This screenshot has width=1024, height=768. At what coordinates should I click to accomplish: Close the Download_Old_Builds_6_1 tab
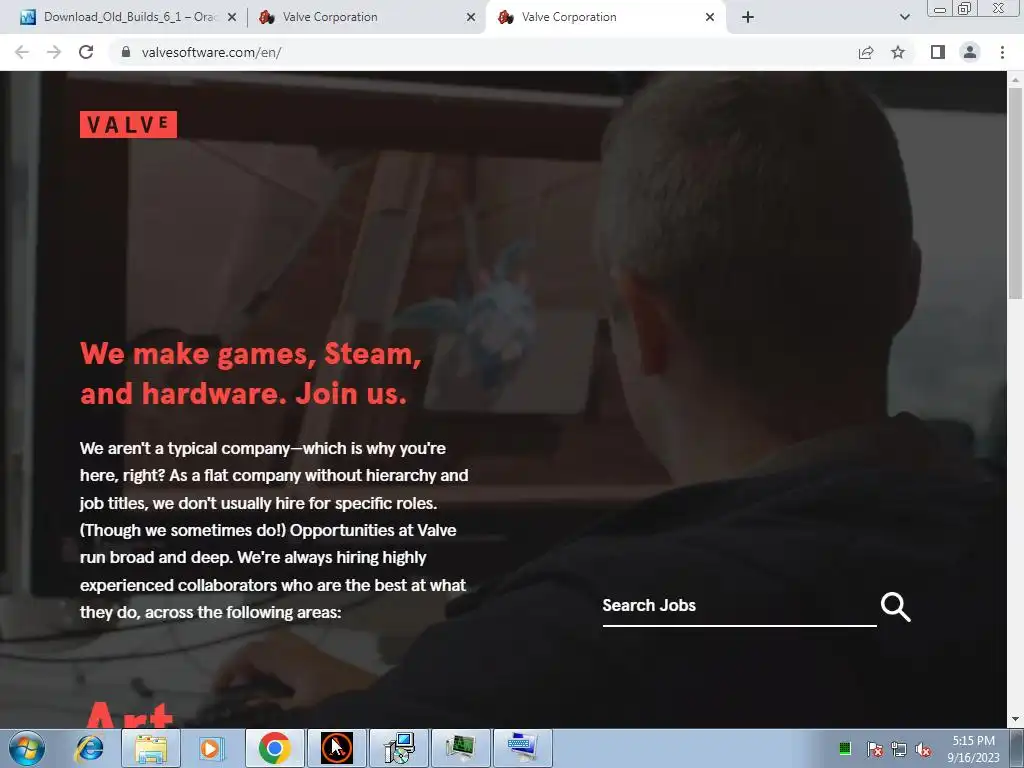point(231,18)
